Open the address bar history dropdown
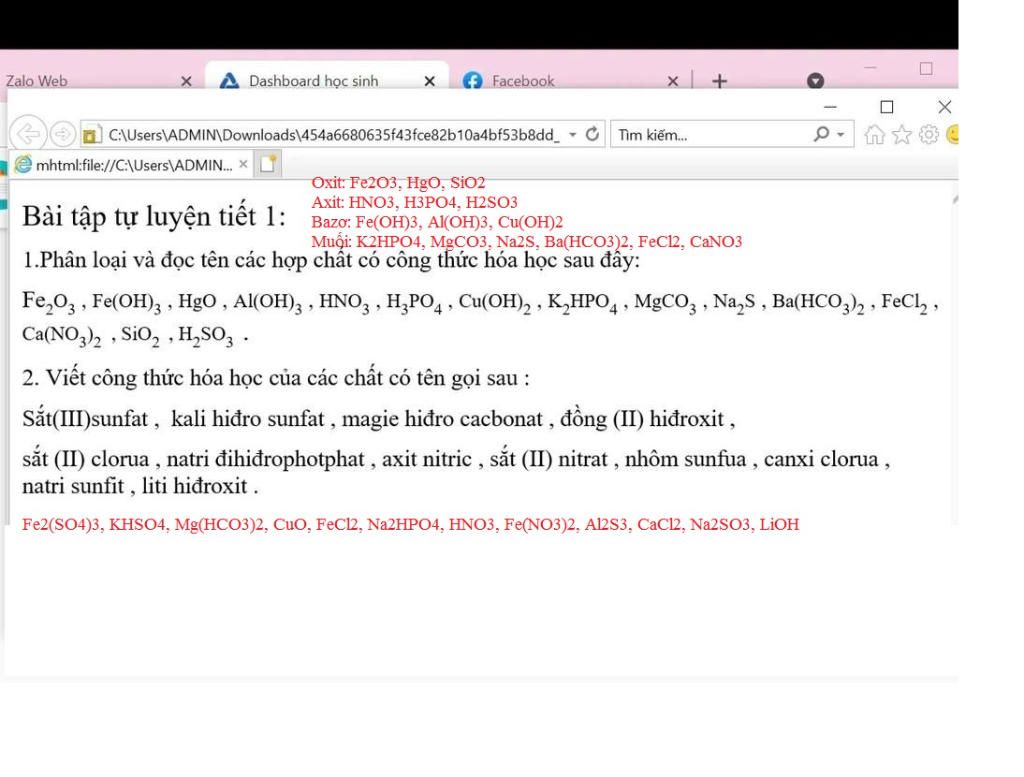Screen dimensions: 1024x777 pos(573,135)
